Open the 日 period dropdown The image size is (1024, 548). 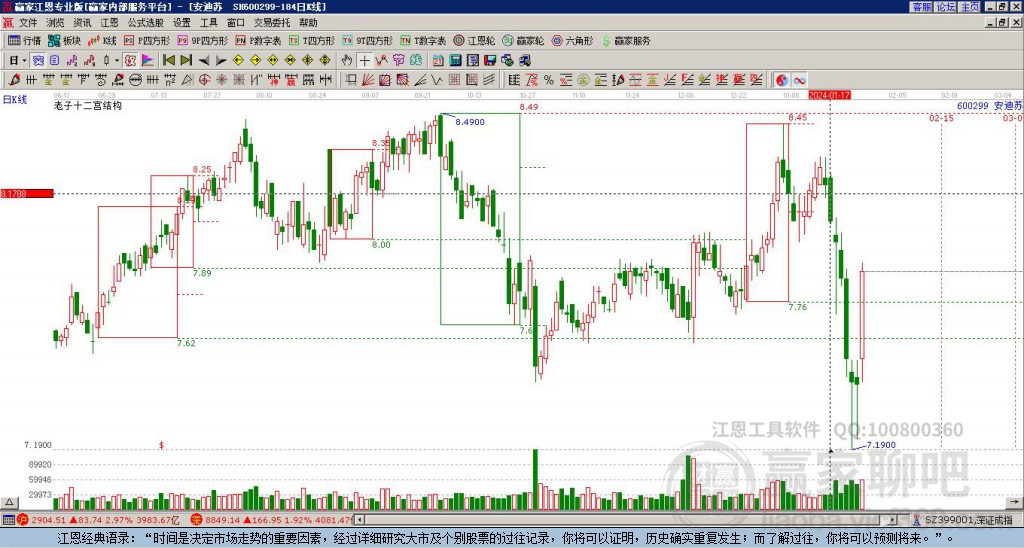pos(18,61)
